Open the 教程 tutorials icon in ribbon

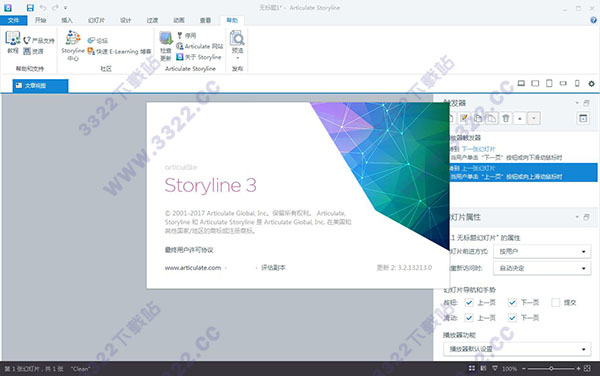point(13,42)
